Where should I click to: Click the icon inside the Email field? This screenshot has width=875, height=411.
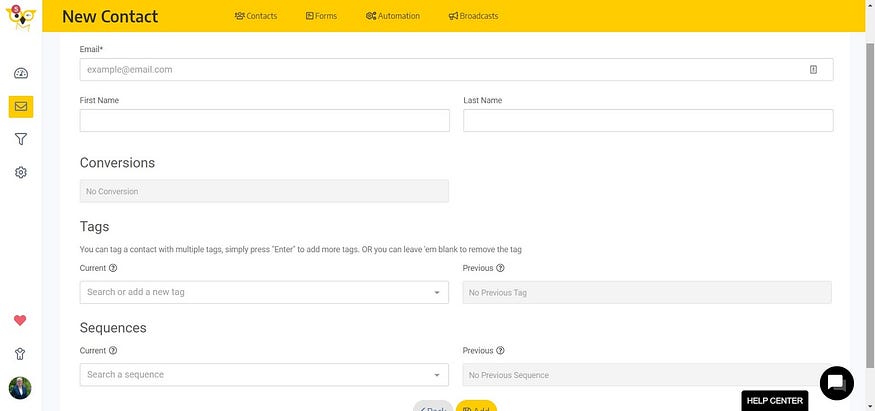click(x=813, y=70)
